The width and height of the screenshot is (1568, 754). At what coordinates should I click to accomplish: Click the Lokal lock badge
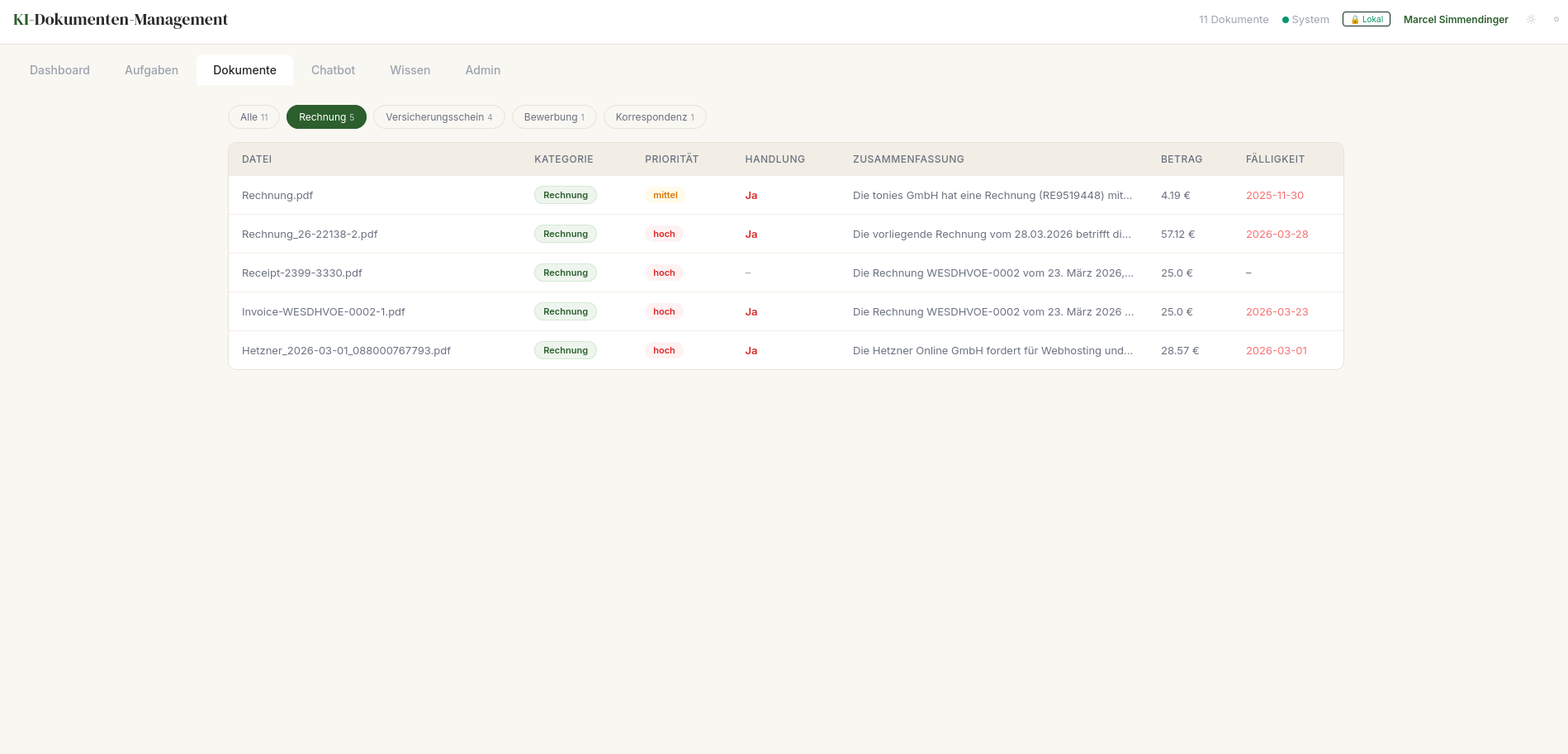click(x=1366, y=20)
